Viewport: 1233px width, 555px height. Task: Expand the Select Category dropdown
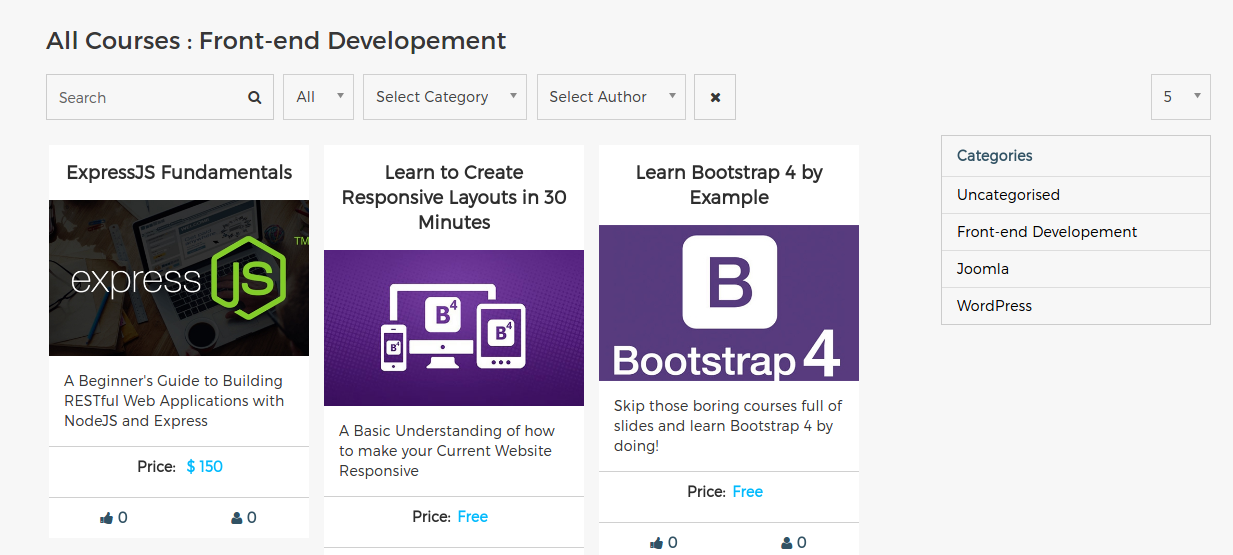444,97
